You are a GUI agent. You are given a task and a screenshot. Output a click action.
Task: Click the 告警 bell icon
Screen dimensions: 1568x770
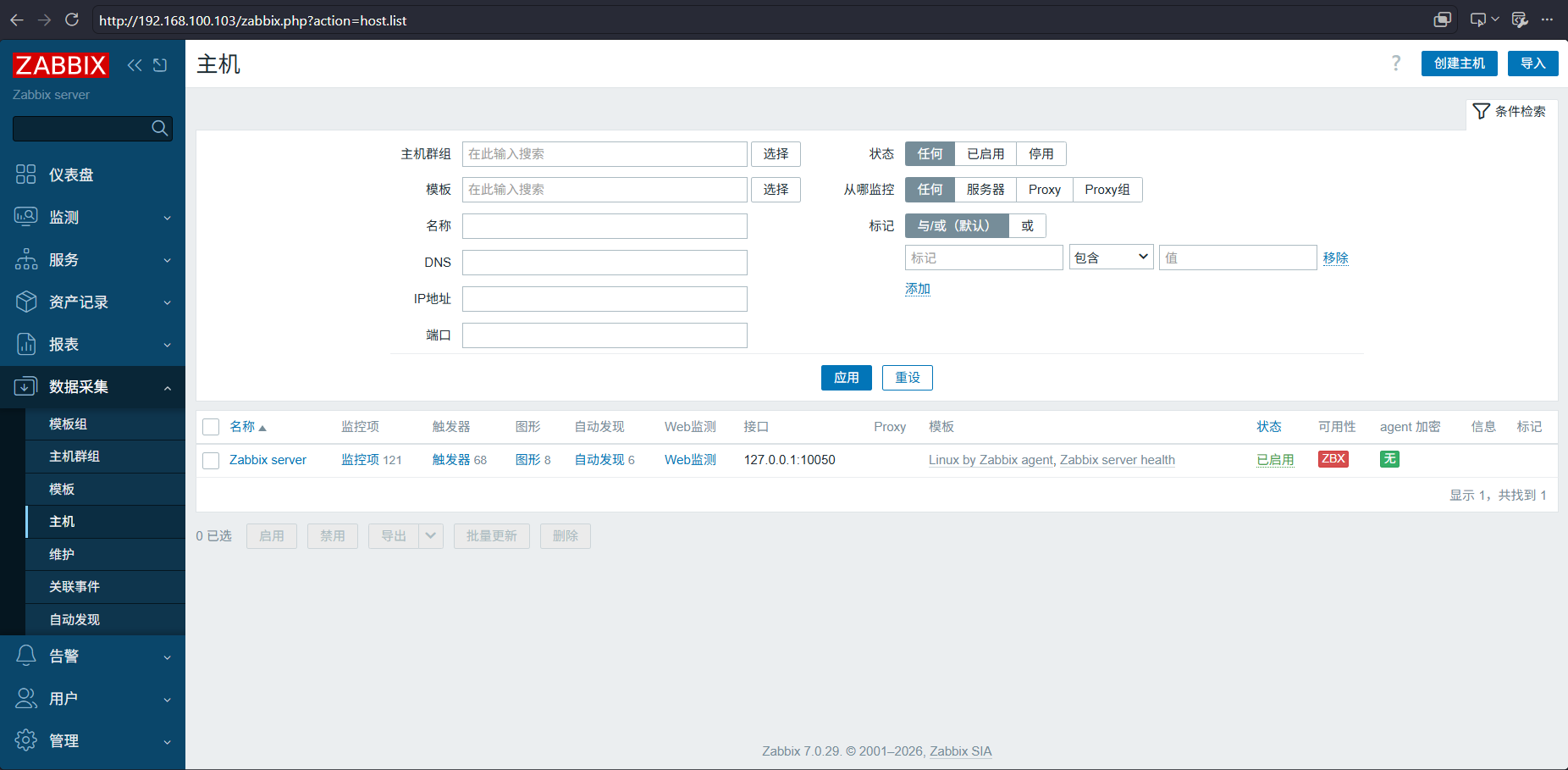click(26, 656)
